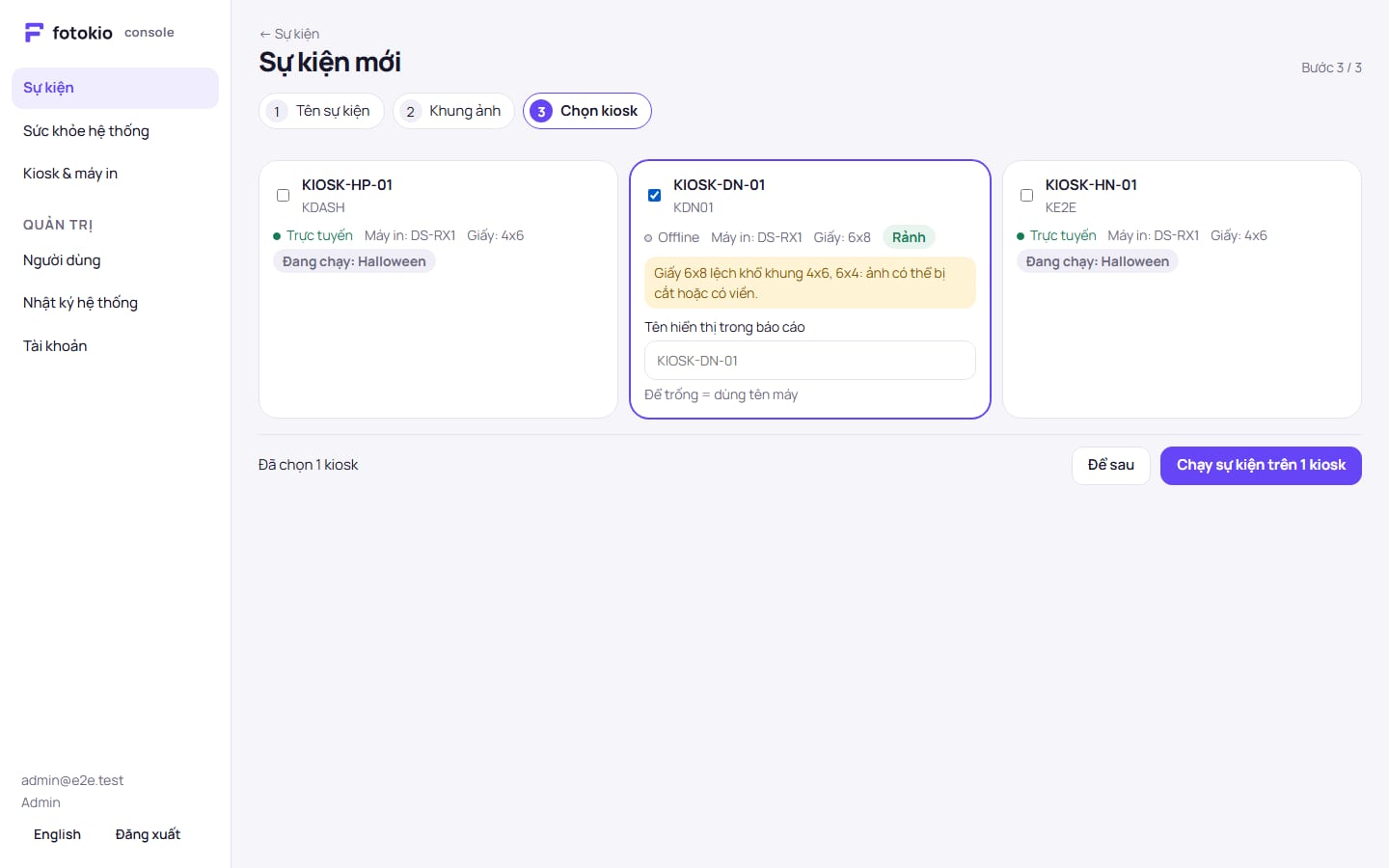Screen dimensions: 1389x868
Task: Click the Bước 3 / 3 step indicator
Action: [1331, 68]
